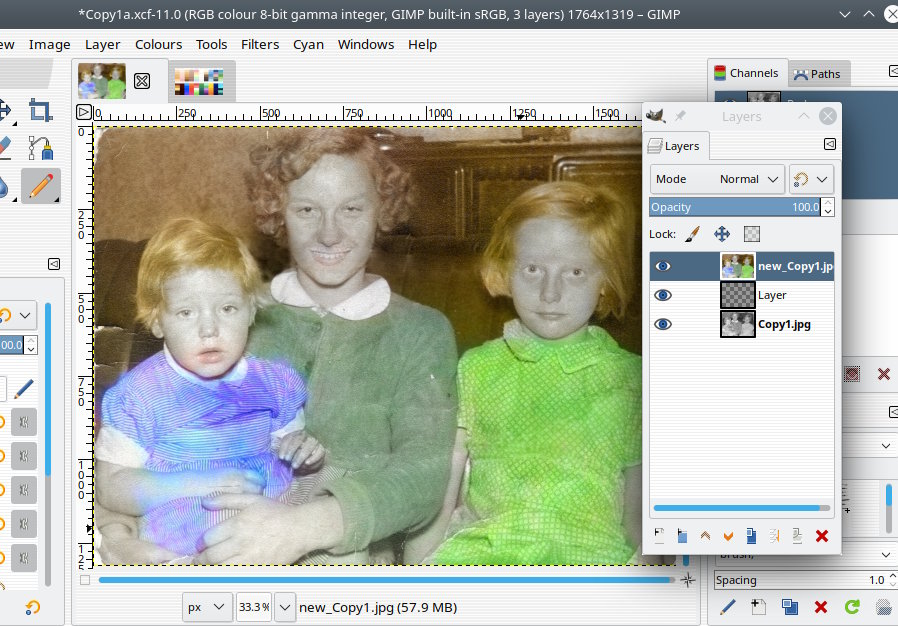Select the Crop tool

40,110
